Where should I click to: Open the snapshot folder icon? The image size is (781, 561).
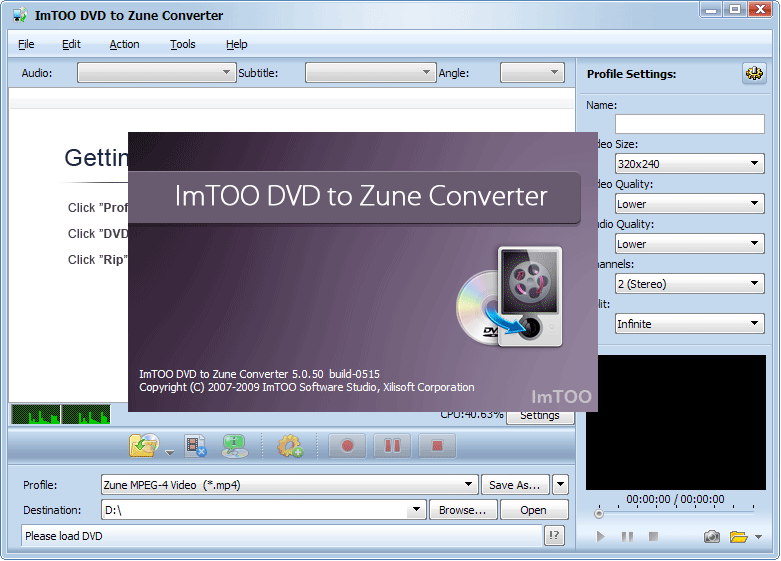[739, 537]
